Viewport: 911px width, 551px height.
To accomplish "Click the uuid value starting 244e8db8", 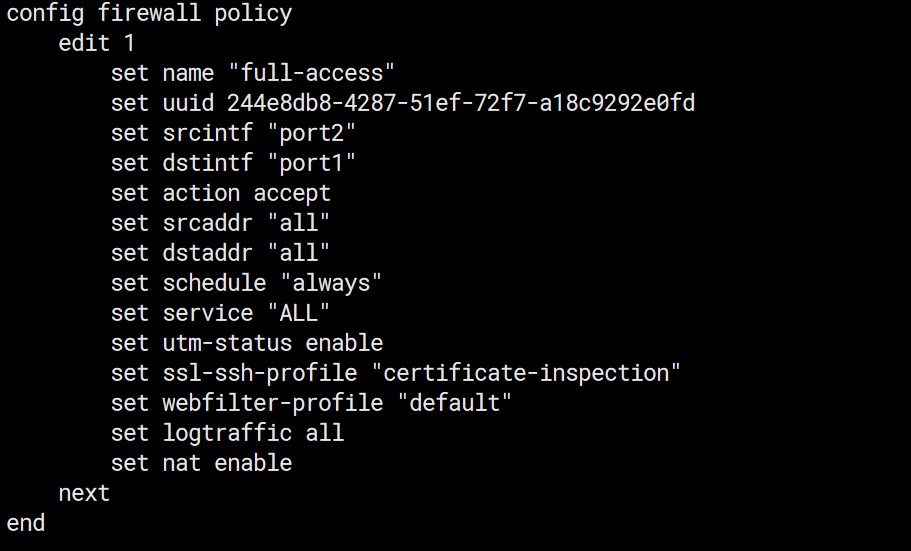I will coord(461,103).
